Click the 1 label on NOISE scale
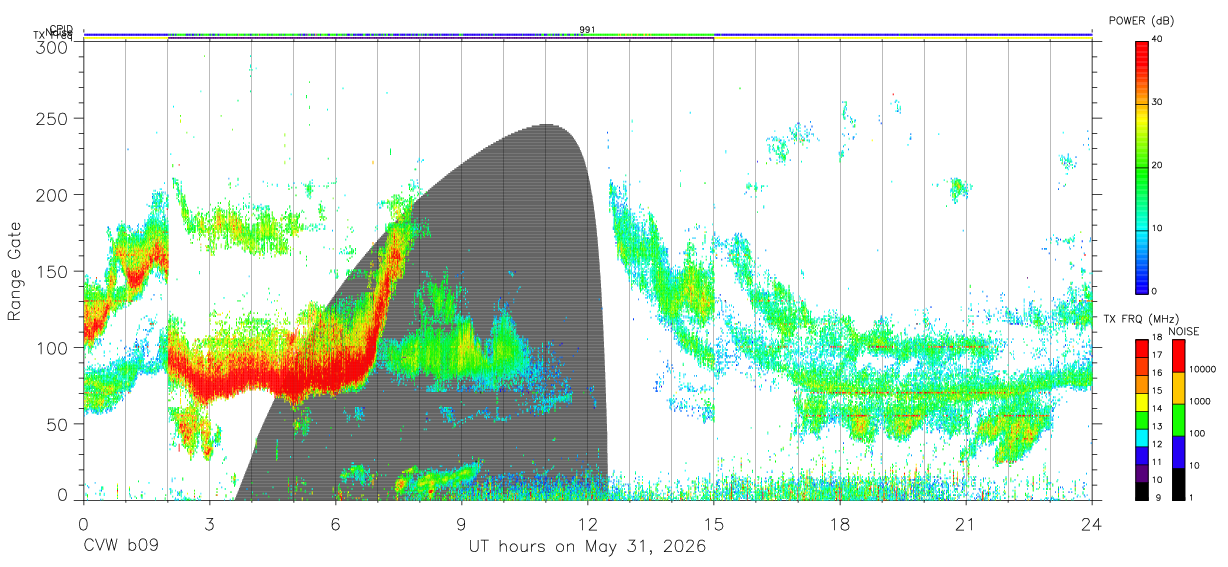Screen dimensions: 1228x567 (x=1191, y=497)
